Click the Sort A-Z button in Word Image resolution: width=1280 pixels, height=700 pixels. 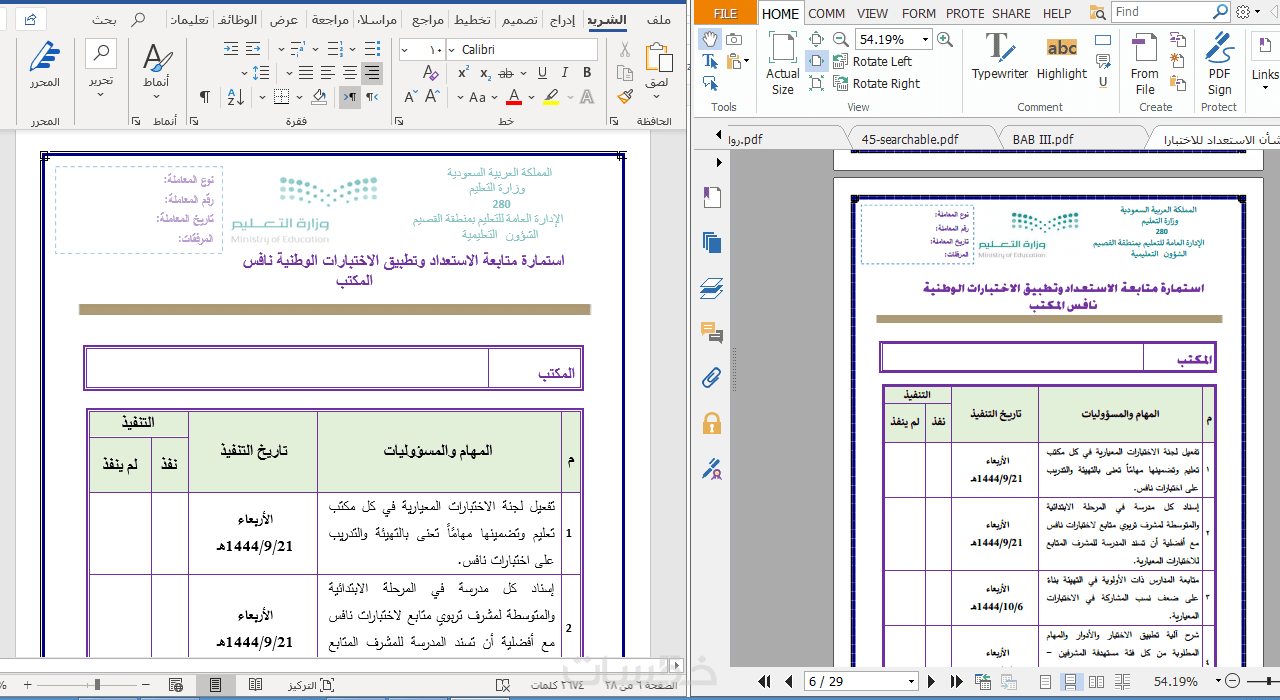tap(235, 97)
